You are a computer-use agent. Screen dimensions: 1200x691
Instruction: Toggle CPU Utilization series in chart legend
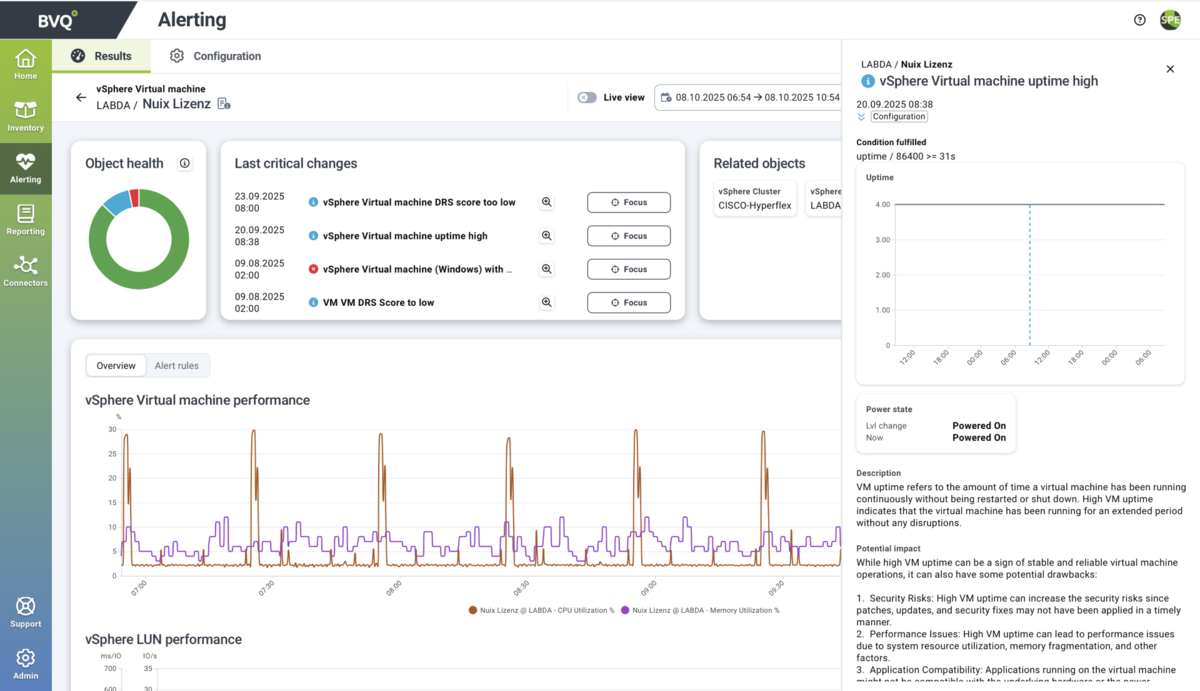[541, 609]
